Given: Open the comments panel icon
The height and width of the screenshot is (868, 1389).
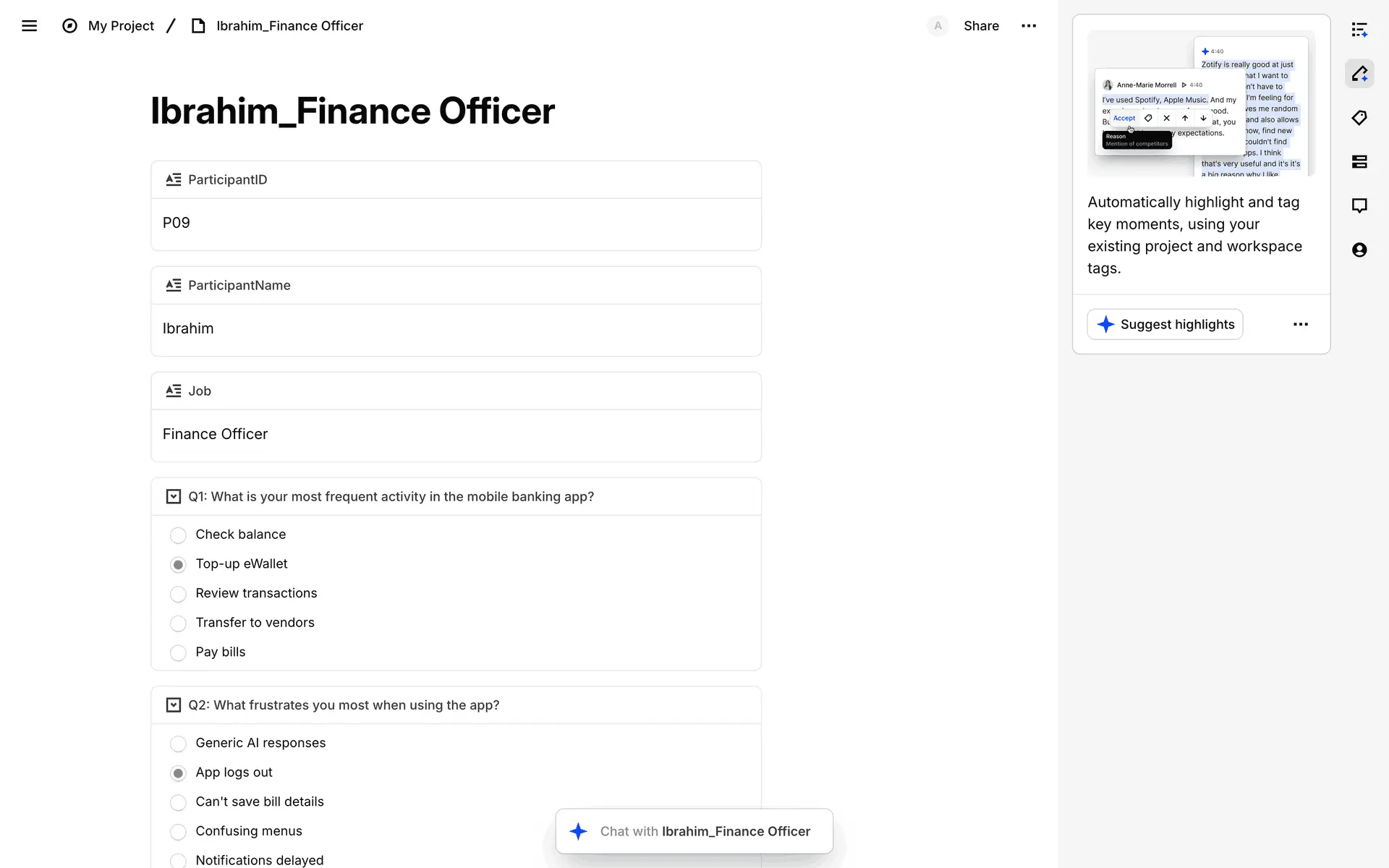Looking at the screenshot, I should click(1359, 206).
